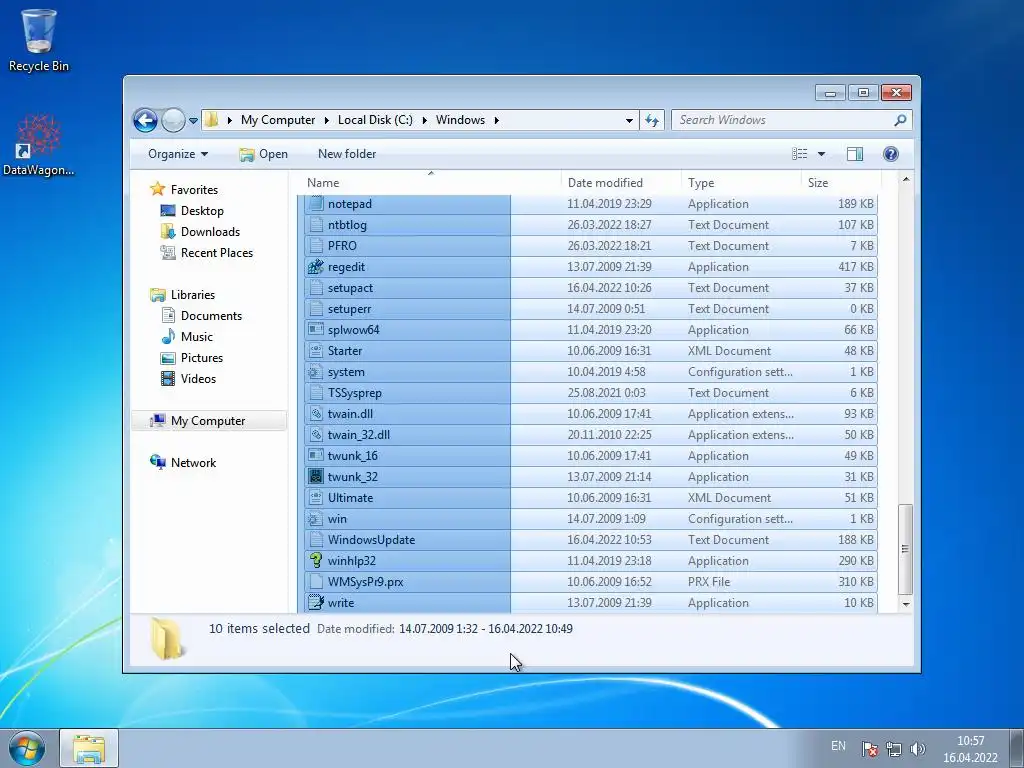Open the Recycle Bin desktop icon
The image size is (1024, 768).
[39, 40]
